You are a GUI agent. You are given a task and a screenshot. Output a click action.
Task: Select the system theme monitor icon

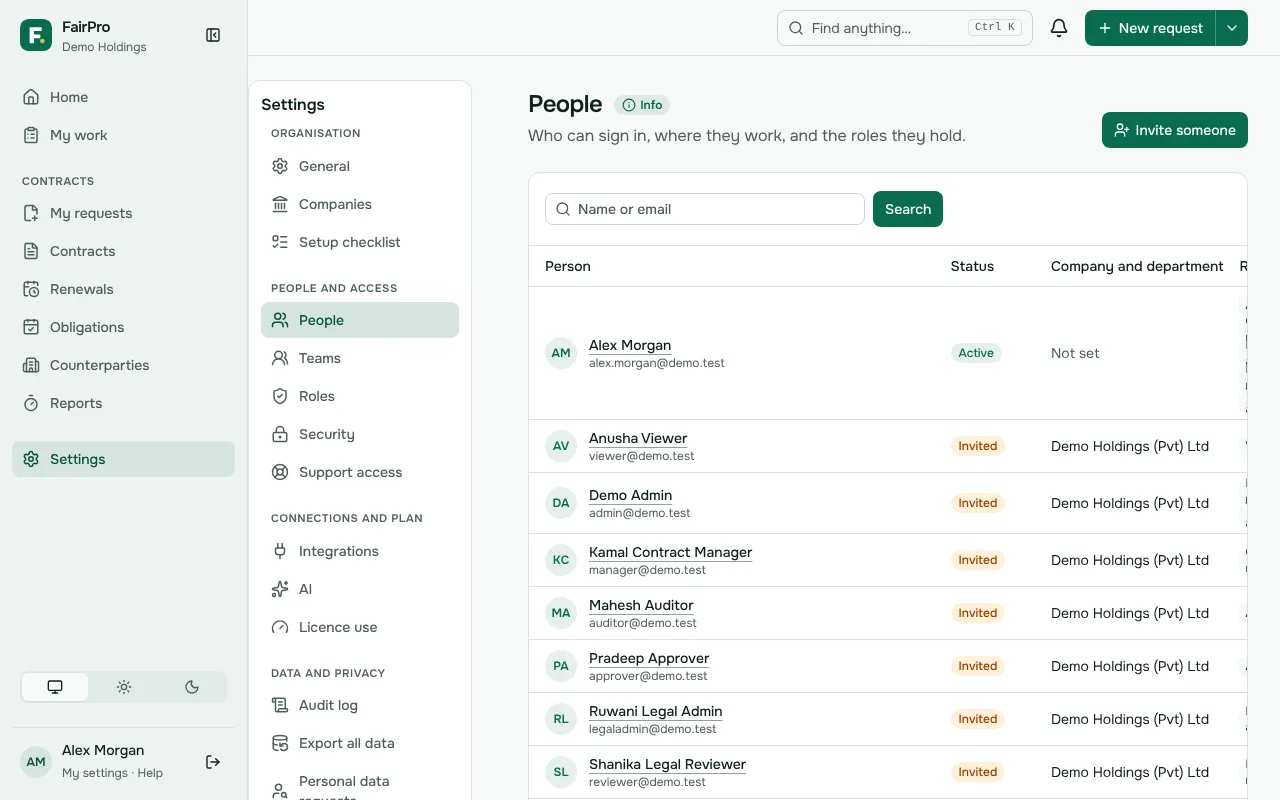(55, 687)
